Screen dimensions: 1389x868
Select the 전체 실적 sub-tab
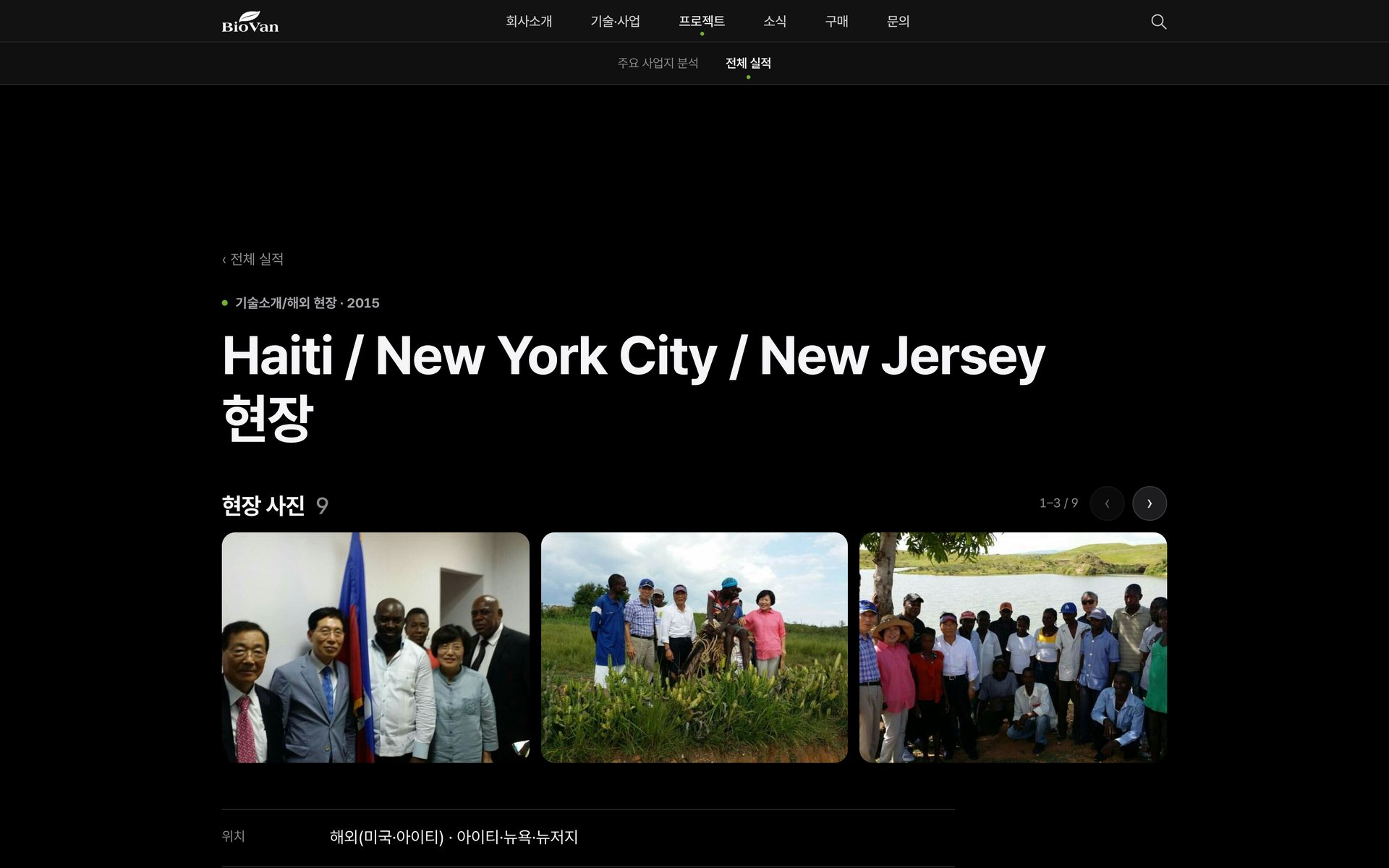coord(748,63)
